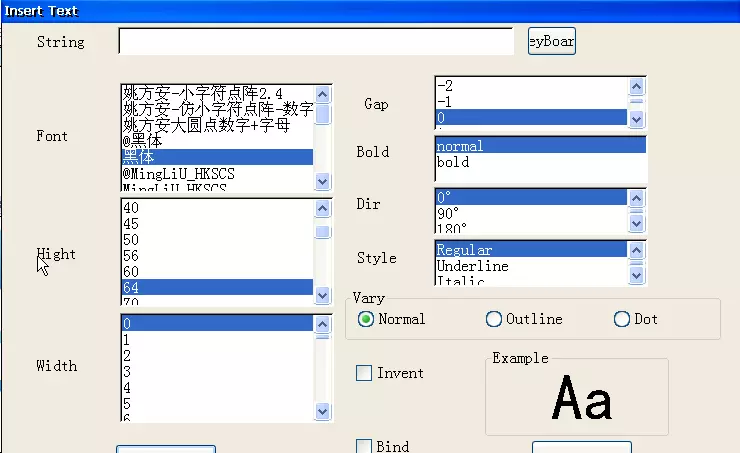740x453 pixels.
Task: Pick width value 4
Action: [217, 388]
